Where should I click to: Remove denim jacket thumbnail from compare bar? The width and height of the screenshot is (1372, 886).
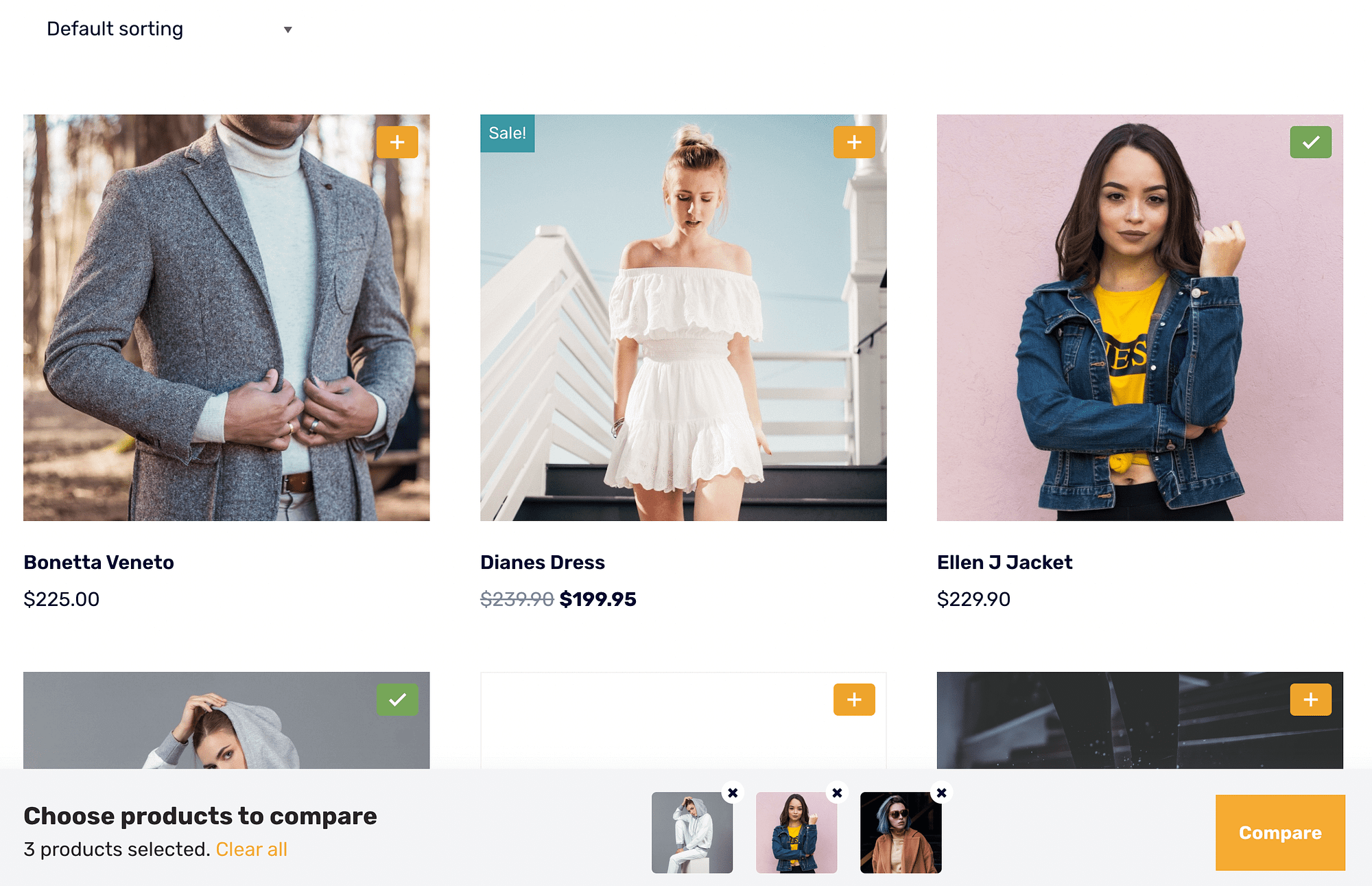coord(837,793)
